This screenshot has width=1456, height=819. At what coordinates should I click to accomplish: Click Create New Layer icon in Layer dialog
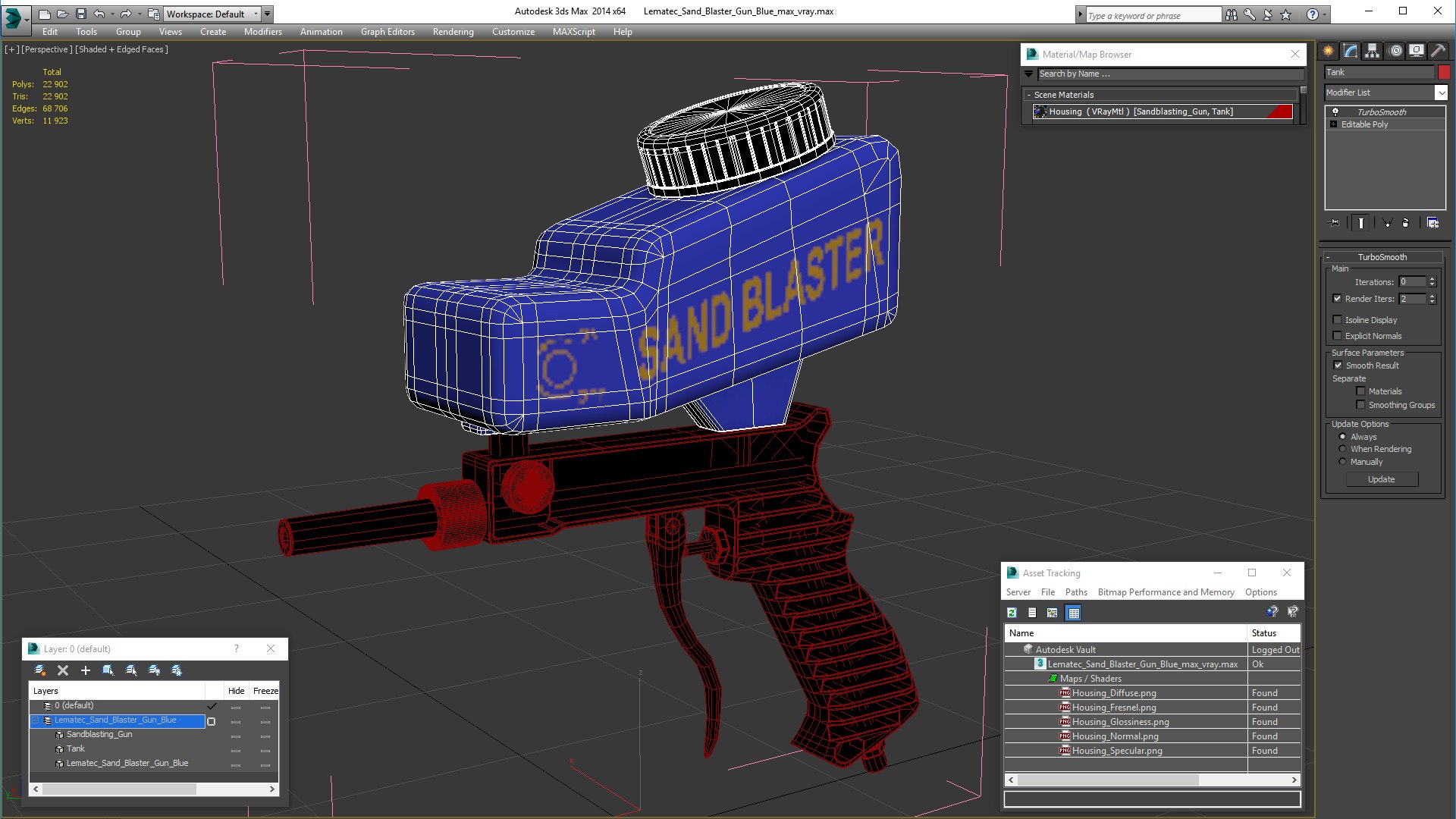(40, 670)
